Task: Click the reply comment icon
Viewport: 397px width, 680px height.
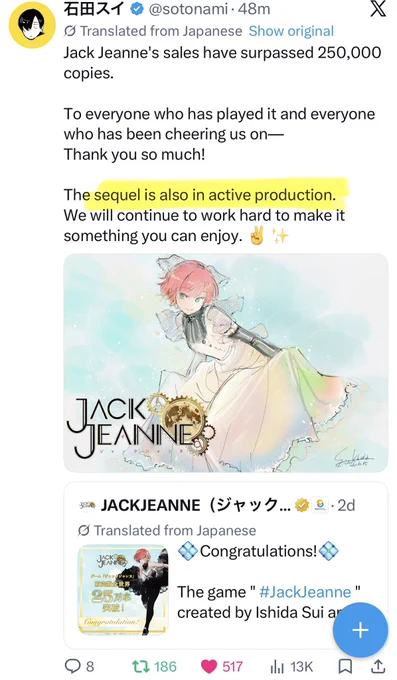Action: 72,666
